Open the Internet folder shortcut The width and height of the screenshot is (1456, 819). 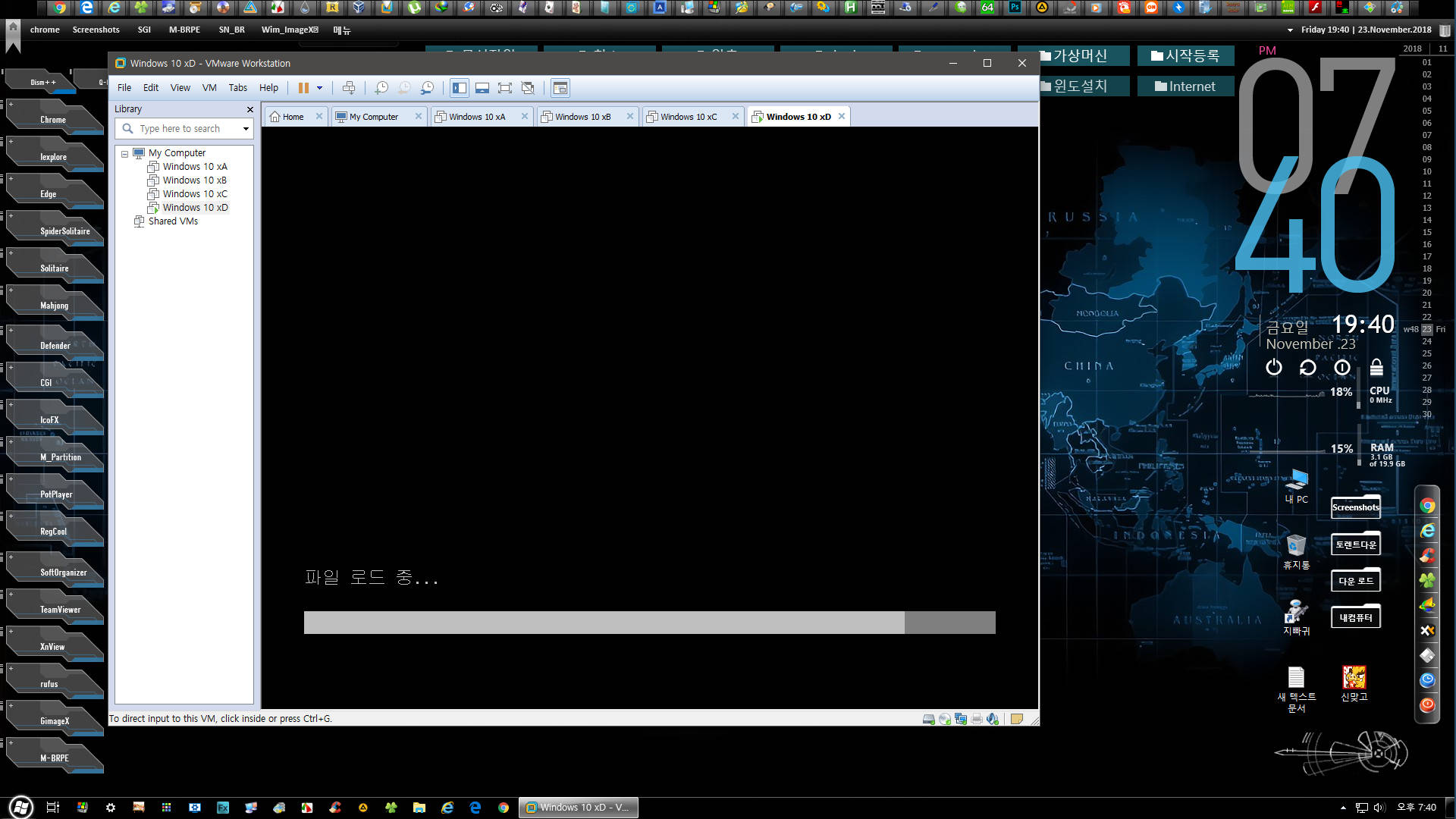pos(1185,86)
